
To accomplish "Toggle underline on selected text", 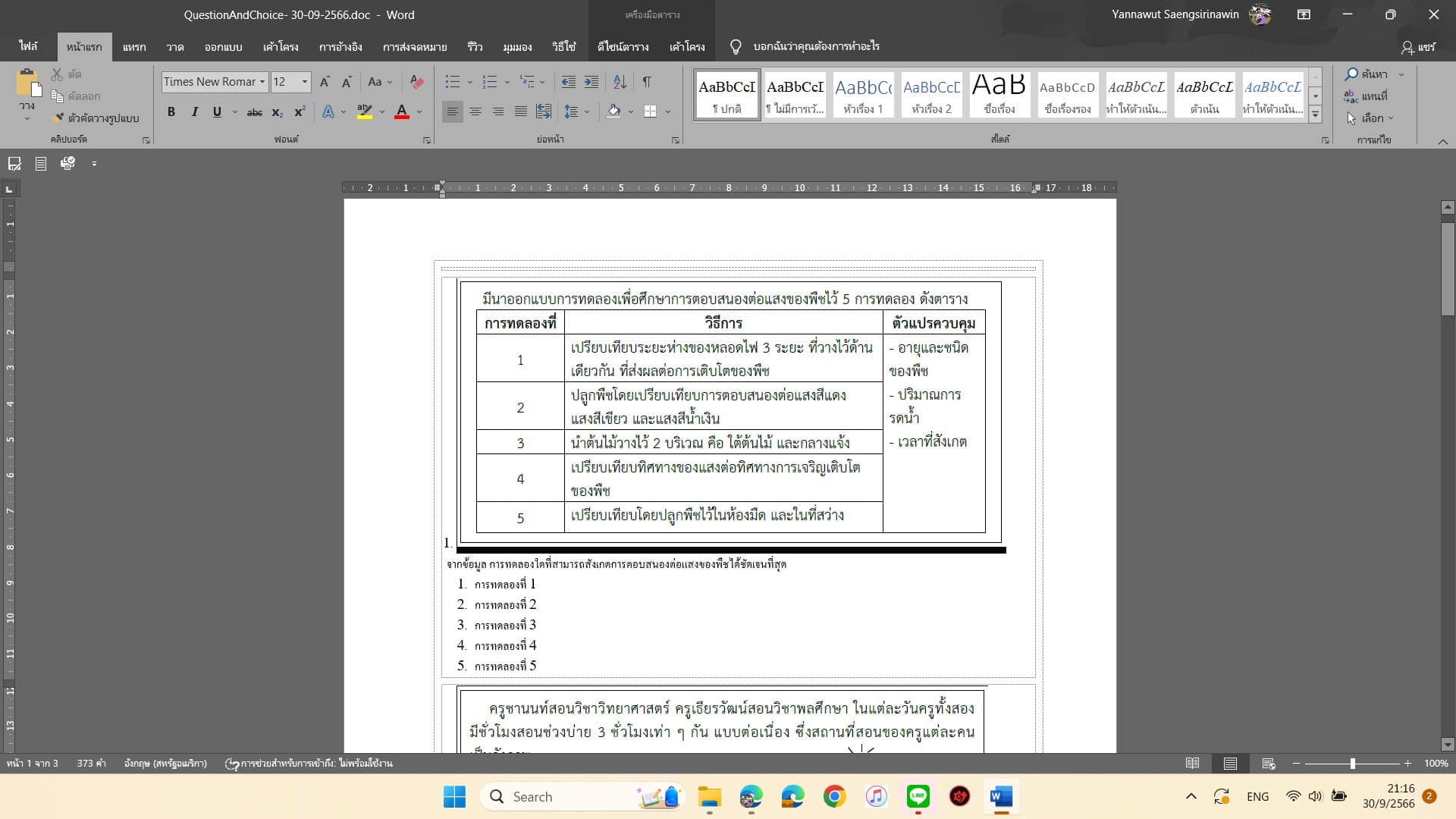I will (217, 111).
